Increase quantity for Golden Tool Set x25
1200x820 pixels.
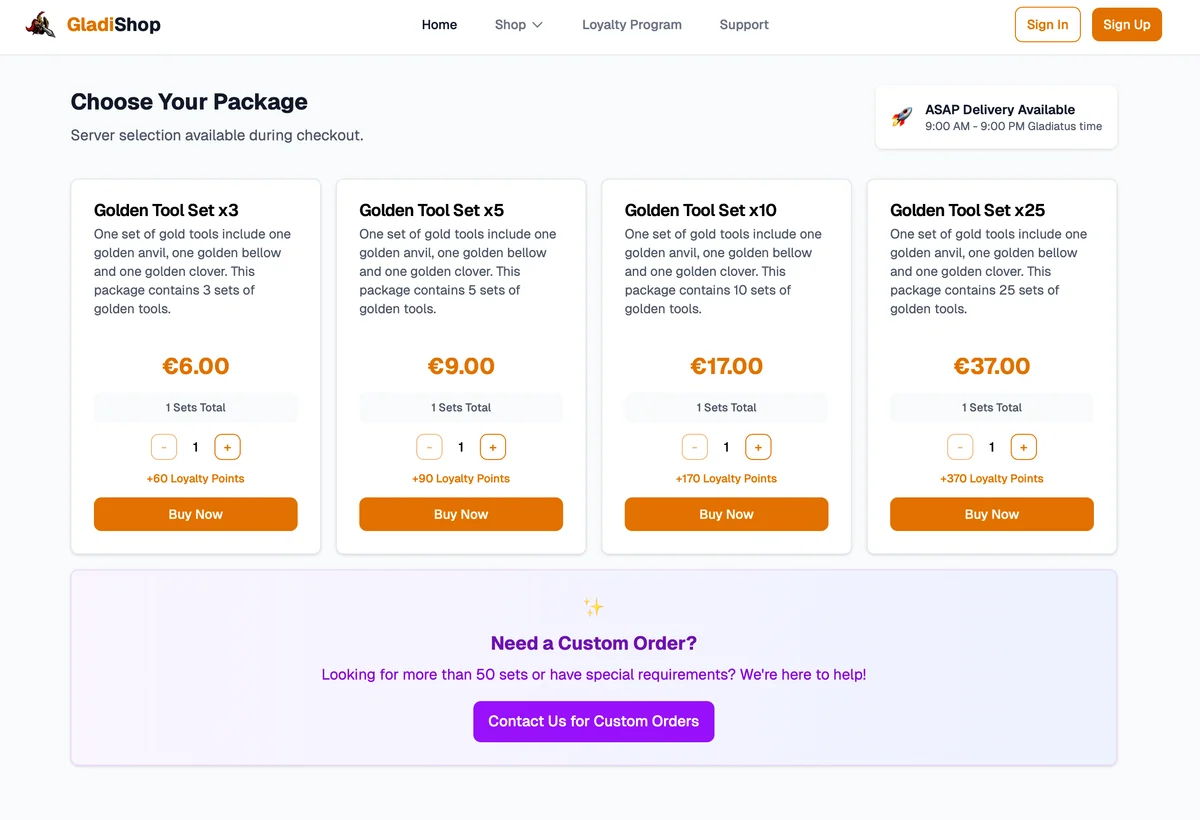(1024, 447)
